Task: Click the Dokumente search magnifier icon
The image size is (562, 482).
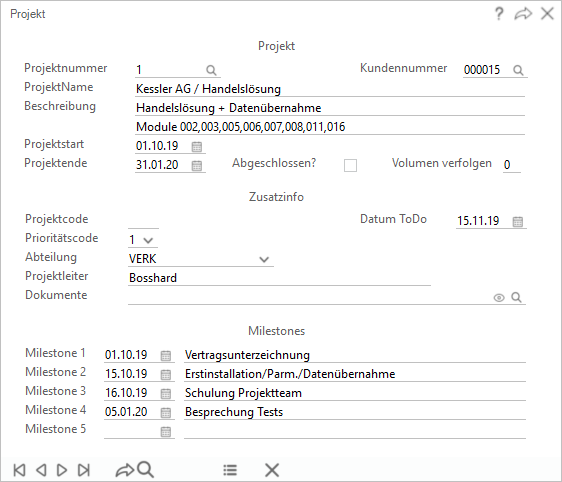Action: (516, 297)
